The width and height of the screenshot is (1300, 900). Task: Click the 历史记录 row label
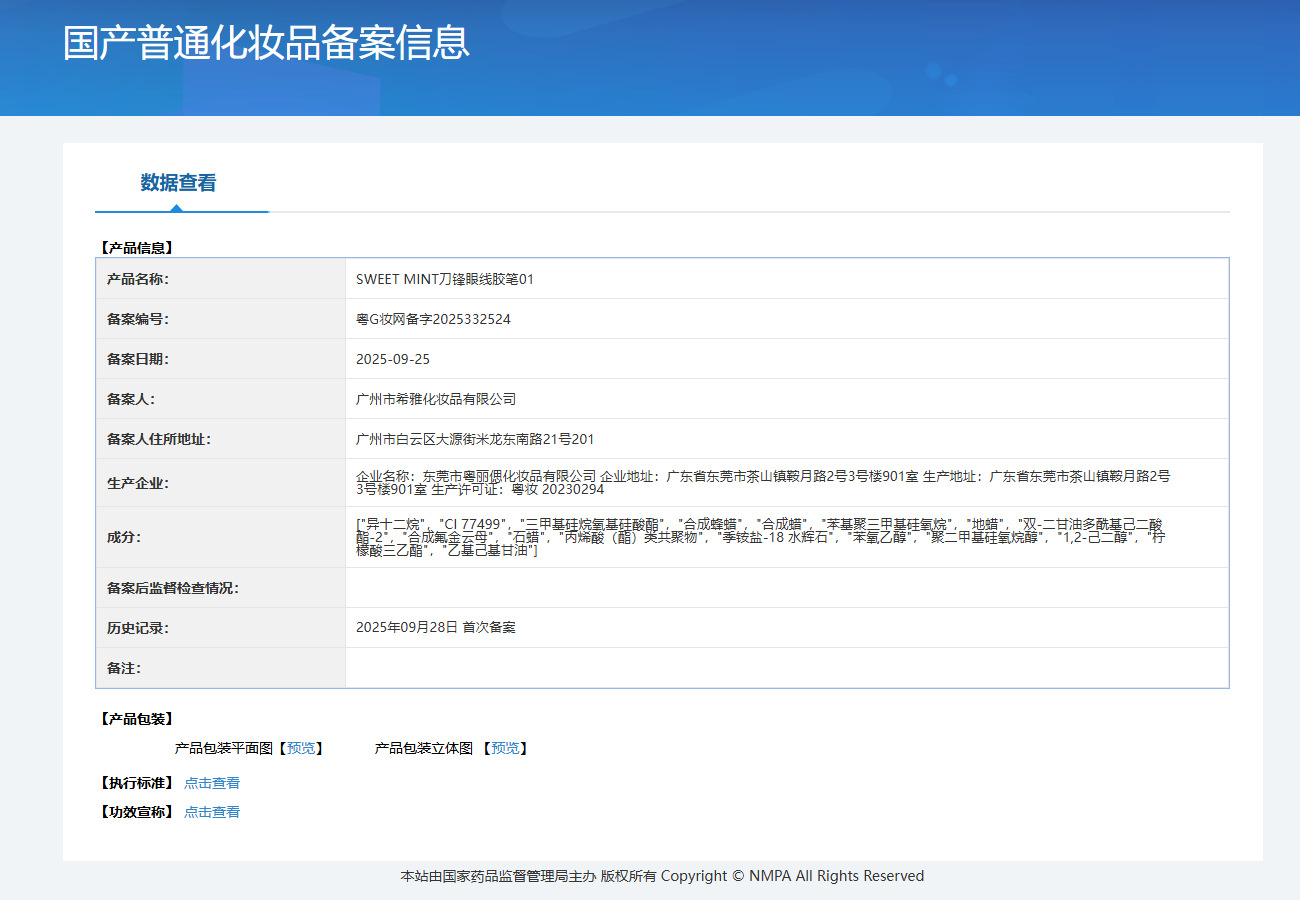[138, 628]
